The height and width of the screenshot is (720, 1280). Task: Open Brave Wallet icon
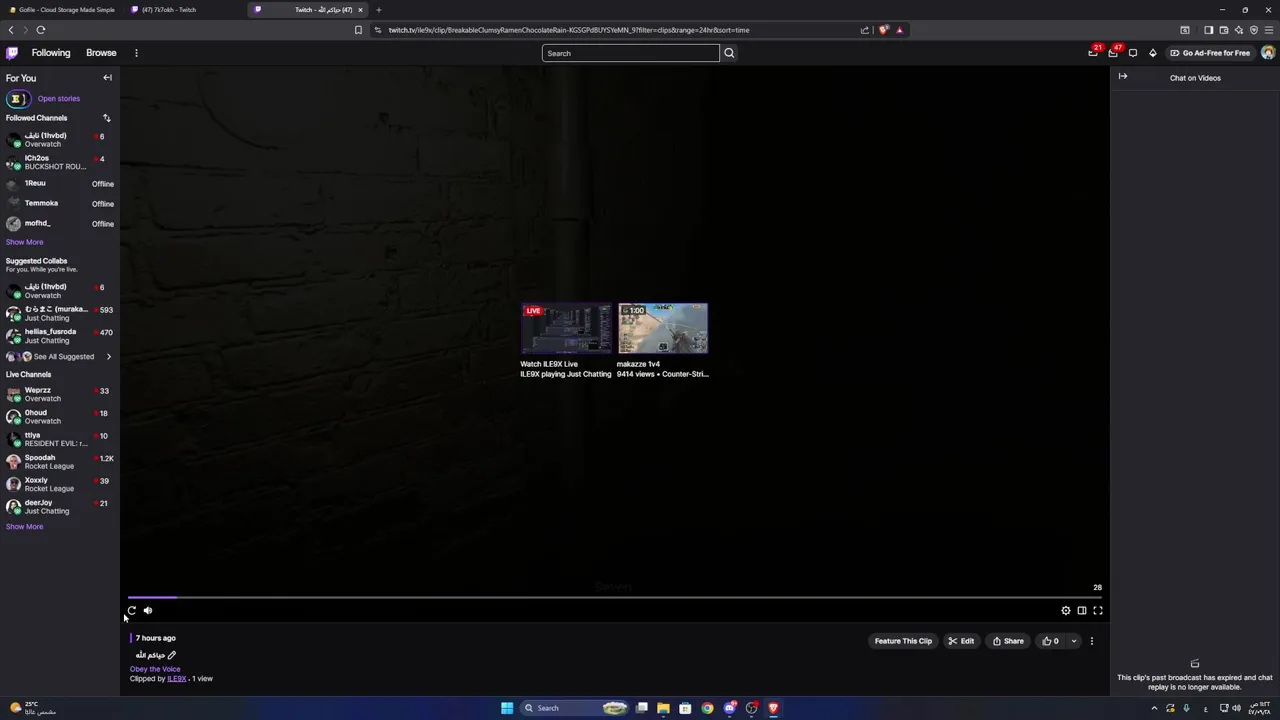[1223, 30]
